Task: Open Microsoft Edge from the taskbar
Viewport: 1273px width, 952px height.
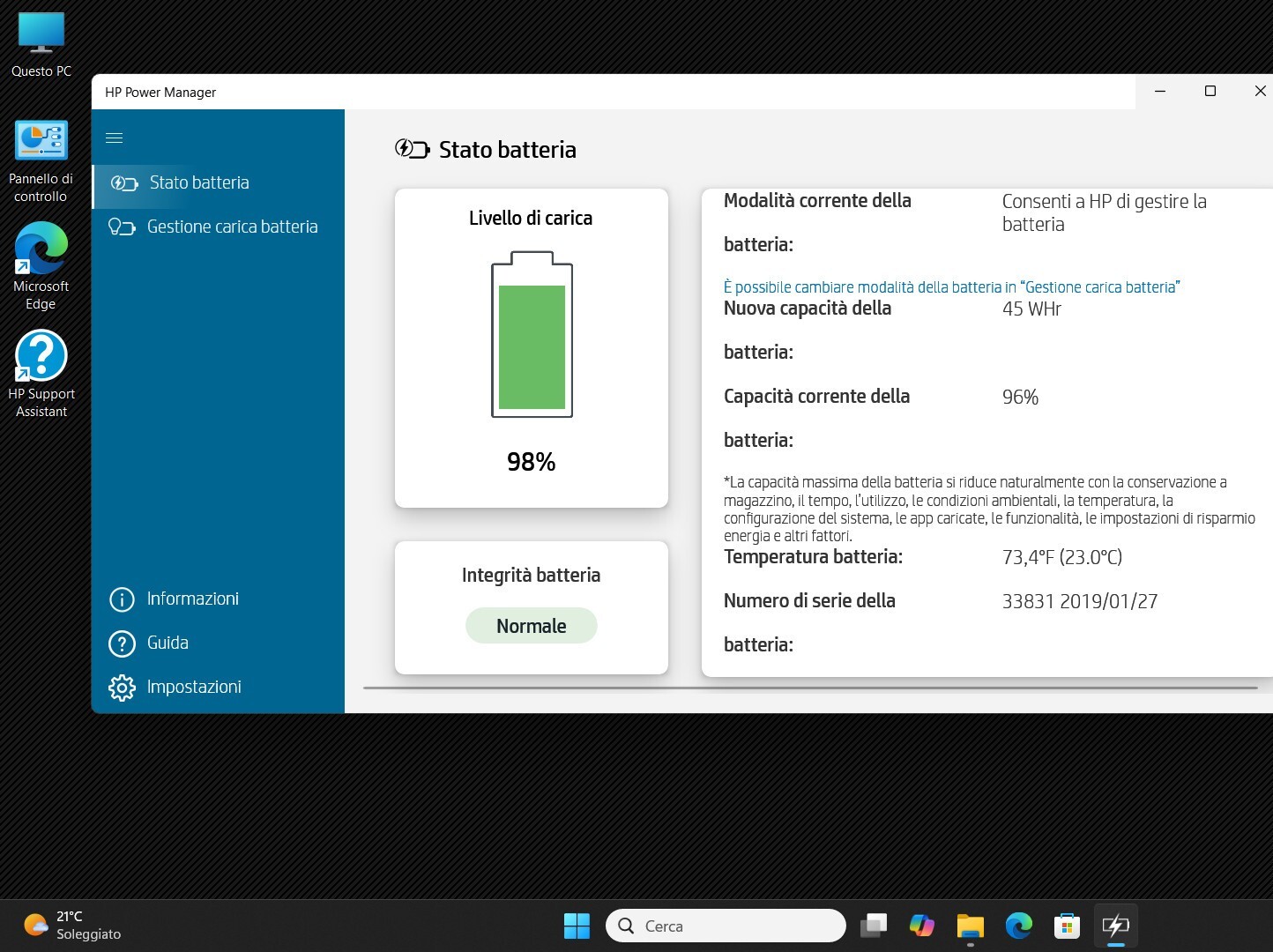Action: click(1018, 926)
